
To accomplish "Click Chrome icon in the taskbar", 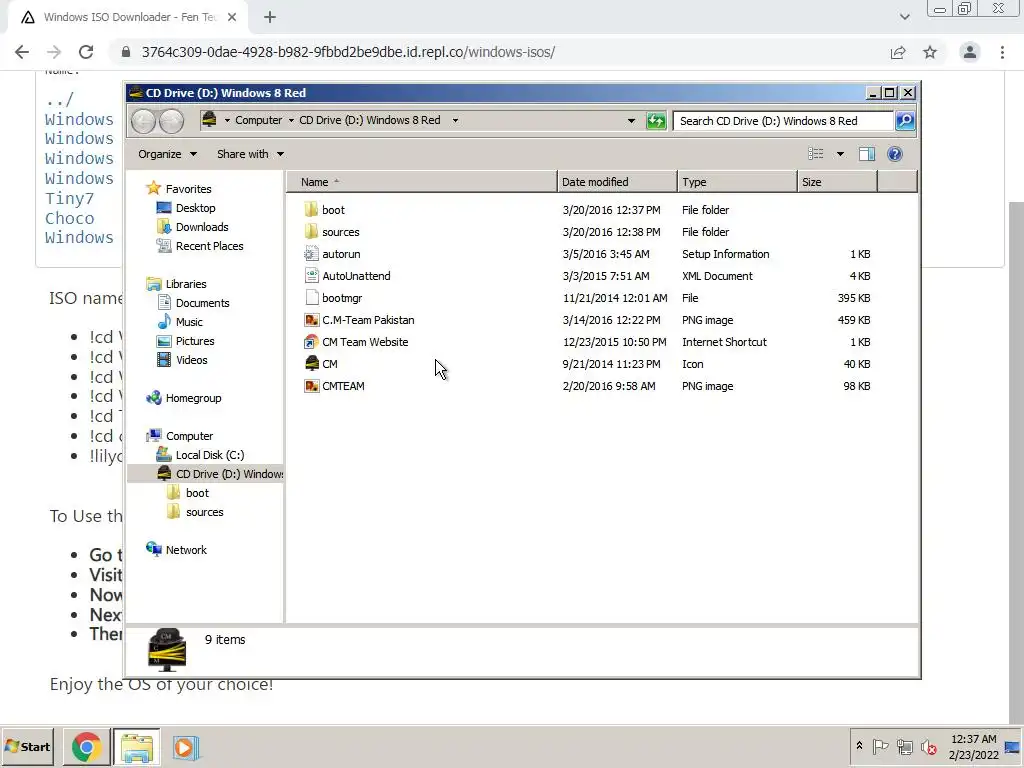I will pos(86,747).
